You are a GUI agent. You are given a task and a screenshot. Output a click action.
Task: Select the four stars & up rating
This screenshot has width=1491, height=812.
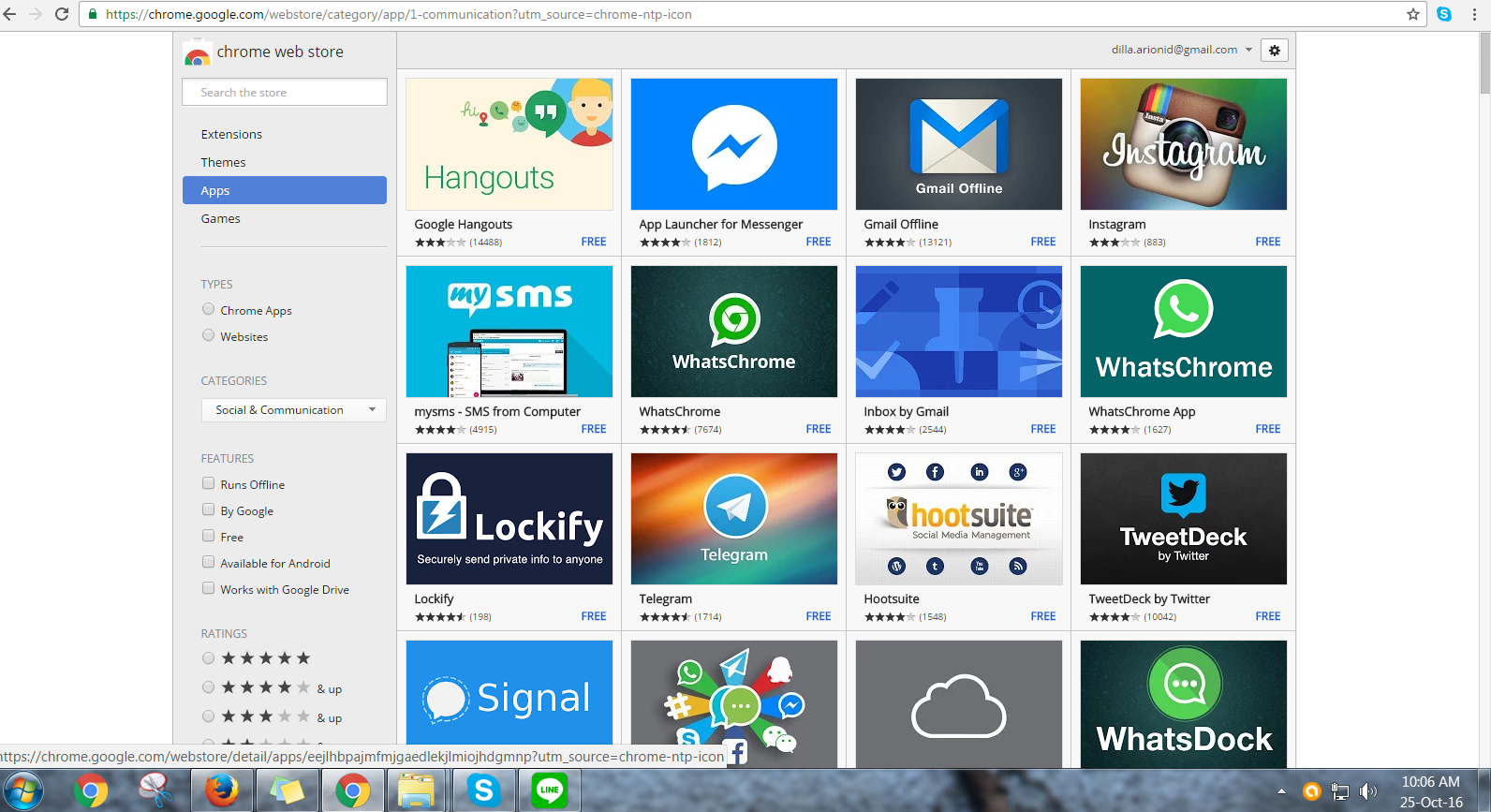(208, 687)
